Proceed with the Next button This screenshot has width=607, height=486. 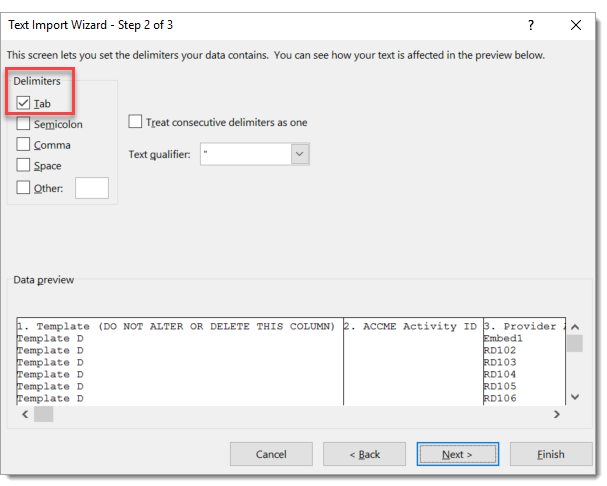click(x=457, y=454)
